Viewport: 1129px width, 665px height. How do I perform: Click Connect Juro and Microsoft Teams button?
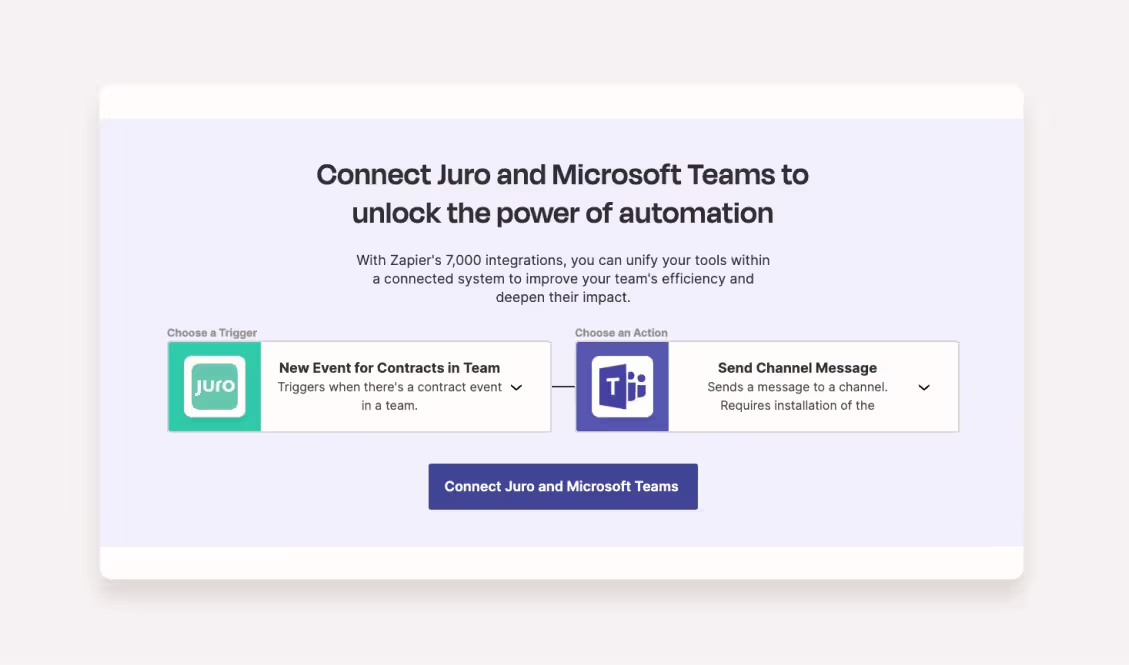pos(563,487)
